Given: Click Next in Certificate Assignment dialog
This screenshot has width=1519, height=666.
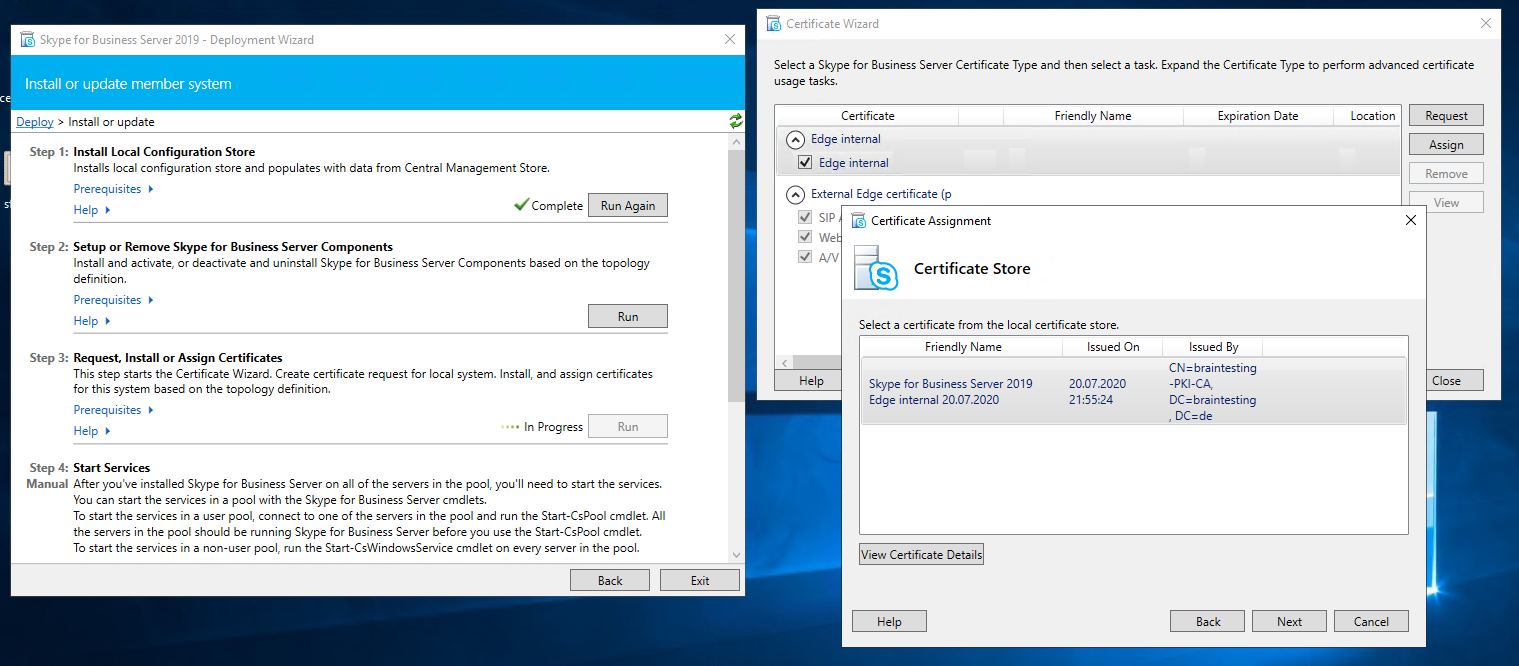Looking at the screenshot, I should tap(1289, 621).
